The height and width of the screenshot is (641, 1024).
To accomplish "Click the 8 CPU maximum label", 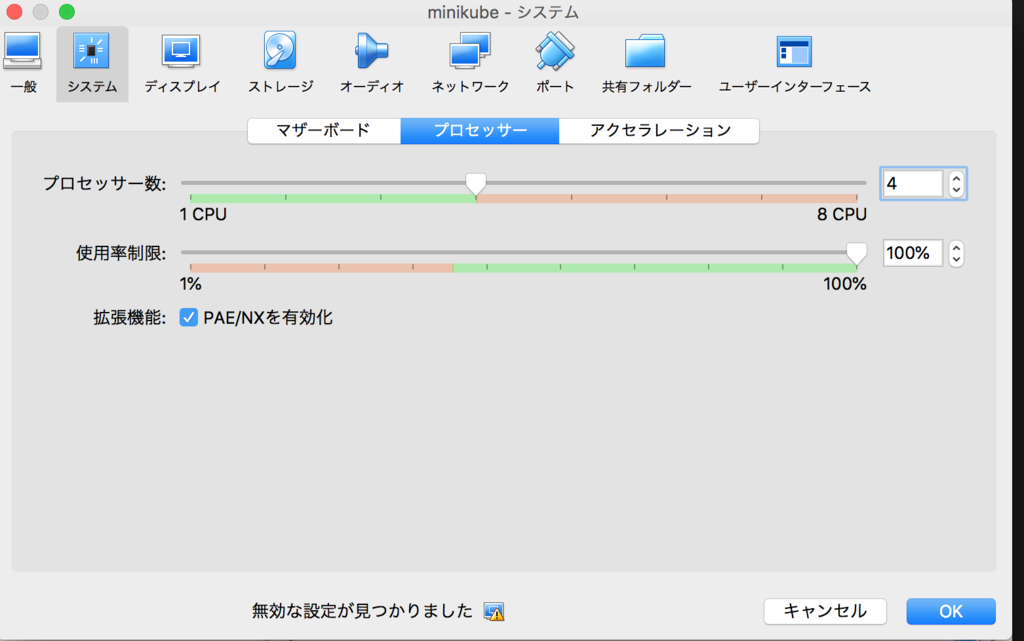I will click(842, 215).
